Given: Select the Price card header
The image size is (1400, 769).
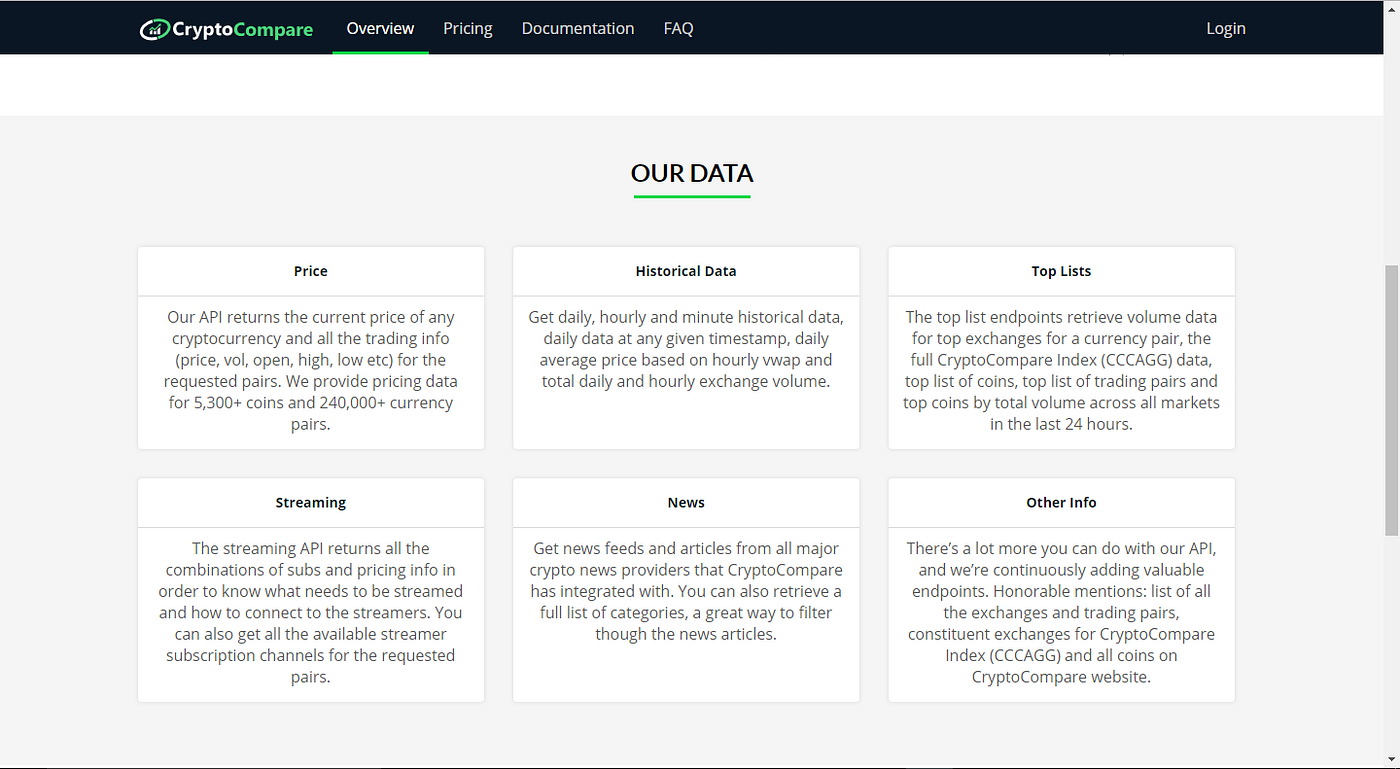Looking at the screenshot, I should [x=310, y=270].
